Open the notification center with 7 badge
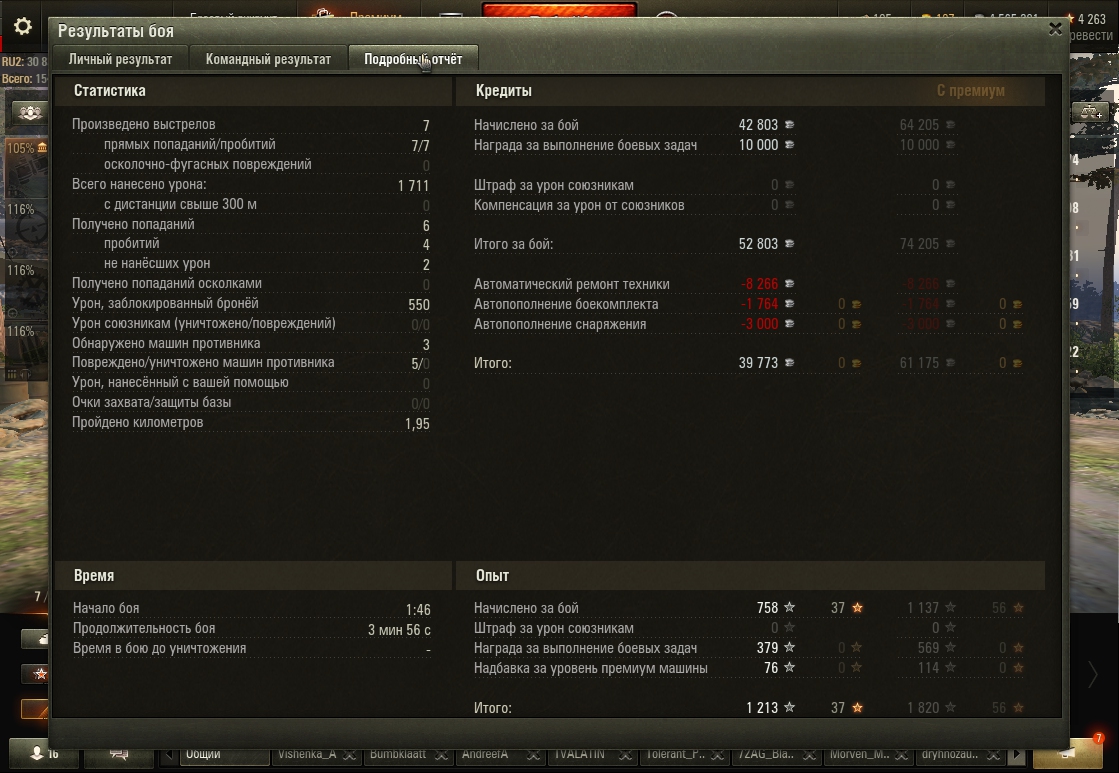The width and height of the screenshot is (1119, 773). (1068, 754)
